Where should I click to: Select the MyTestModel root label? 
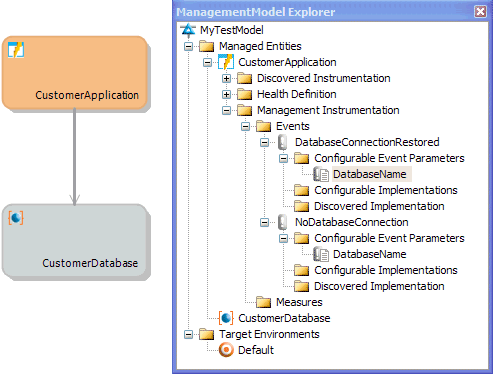click(x=232, y=30)
